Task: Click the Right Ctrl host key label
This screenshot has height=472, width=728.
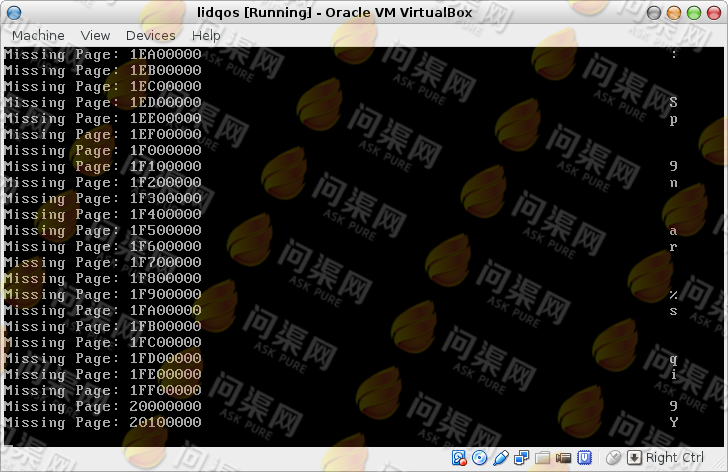Action: (675, 458)
